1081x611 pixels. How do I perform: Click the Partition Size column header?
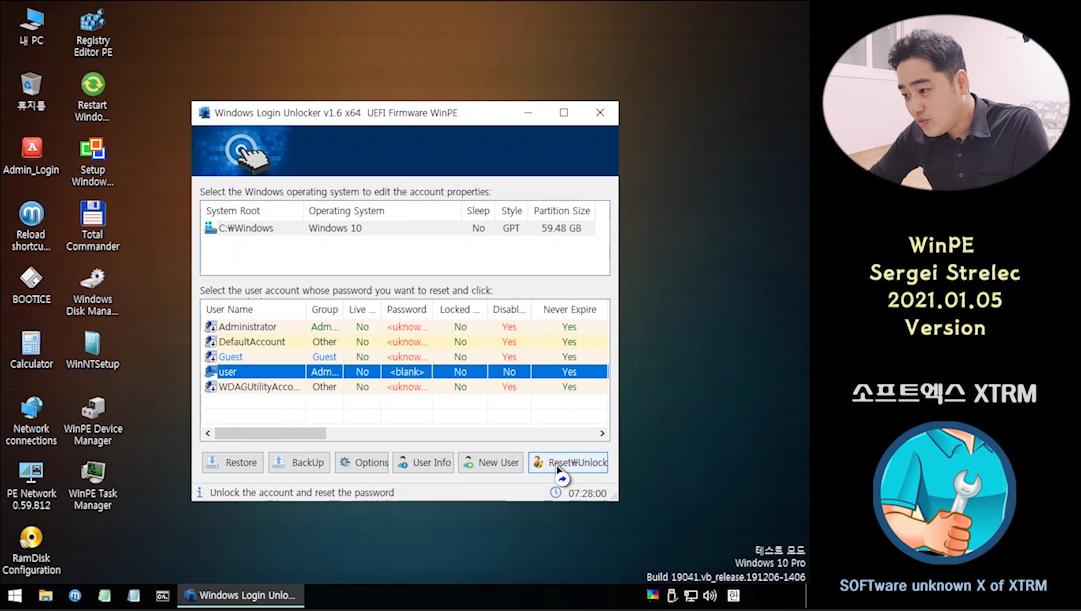561,211
